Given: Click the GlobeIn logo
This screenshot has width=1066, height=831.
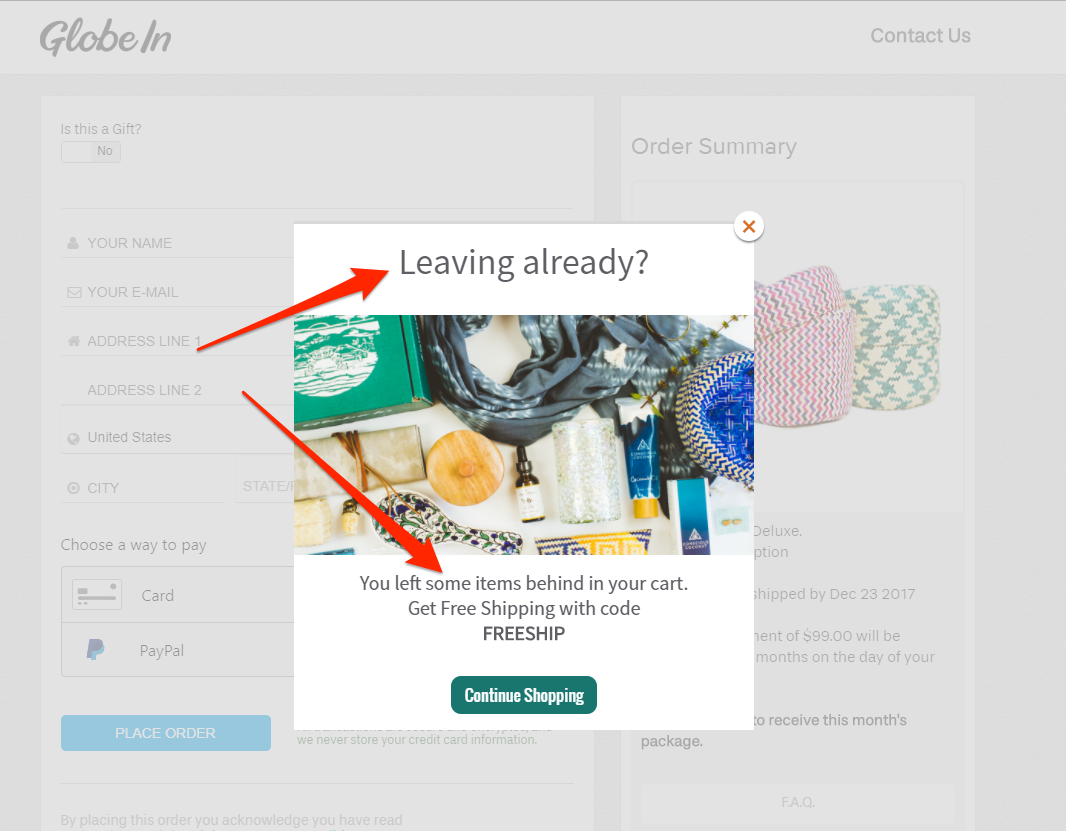Looking at the screenshot, I should pos(105,37).
